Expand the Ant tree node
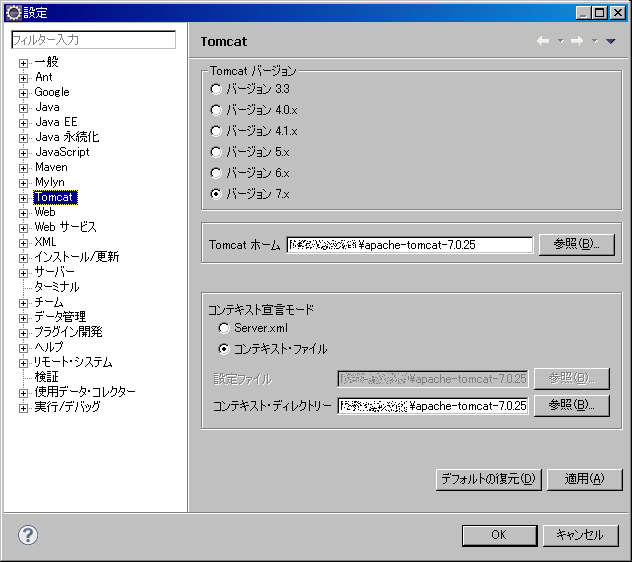Image resolution: width=632 pixels, height=562 pixels. coord(23,78)
